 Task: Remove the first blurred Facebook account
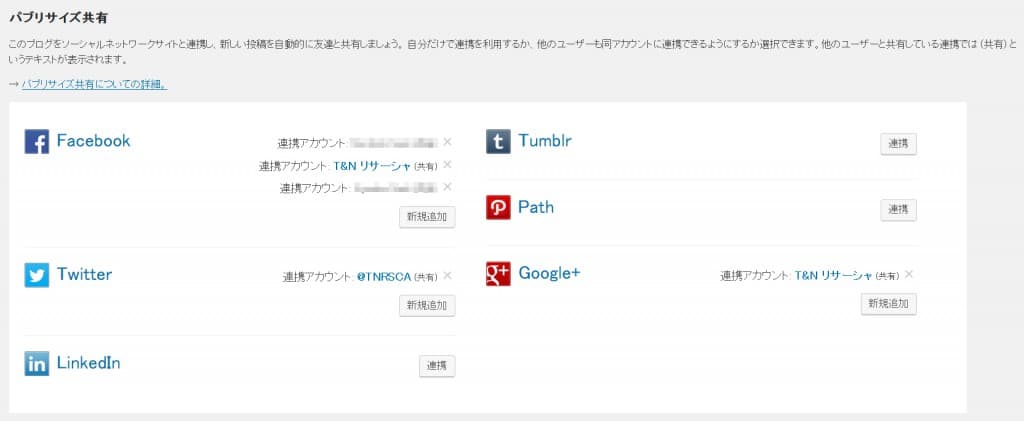coord(447,142)
